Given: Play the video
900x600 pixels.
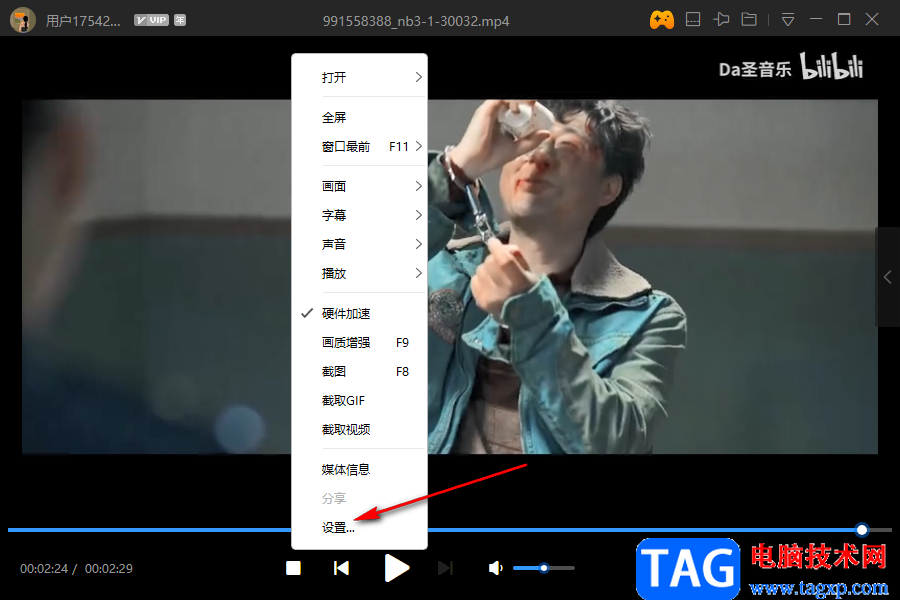Looking at the screenshot, I should click(396, 568).
